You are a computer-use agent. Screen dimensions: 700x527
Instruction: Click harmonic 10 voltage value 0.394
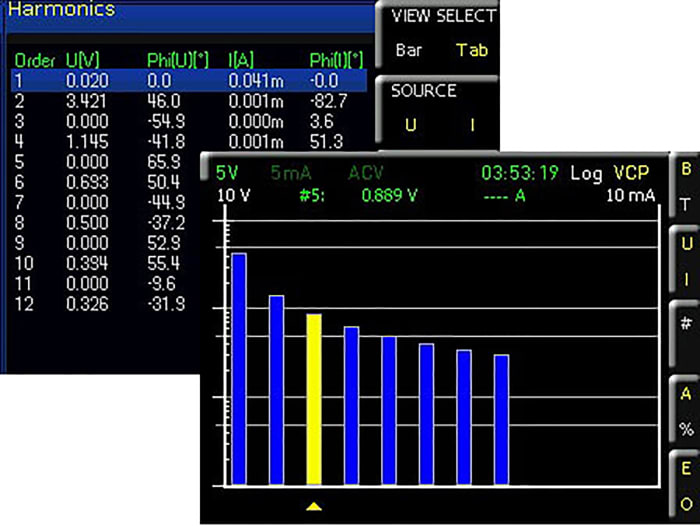(87, 263)
